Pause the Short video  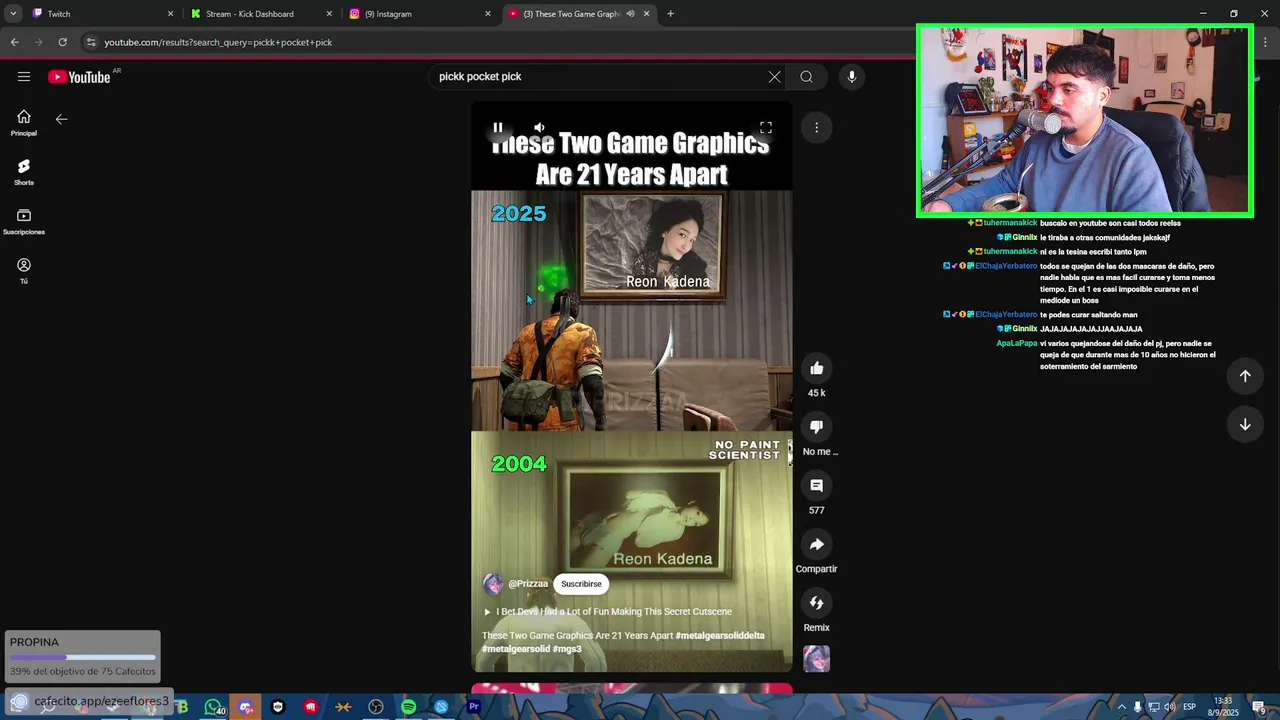point(497,127)
